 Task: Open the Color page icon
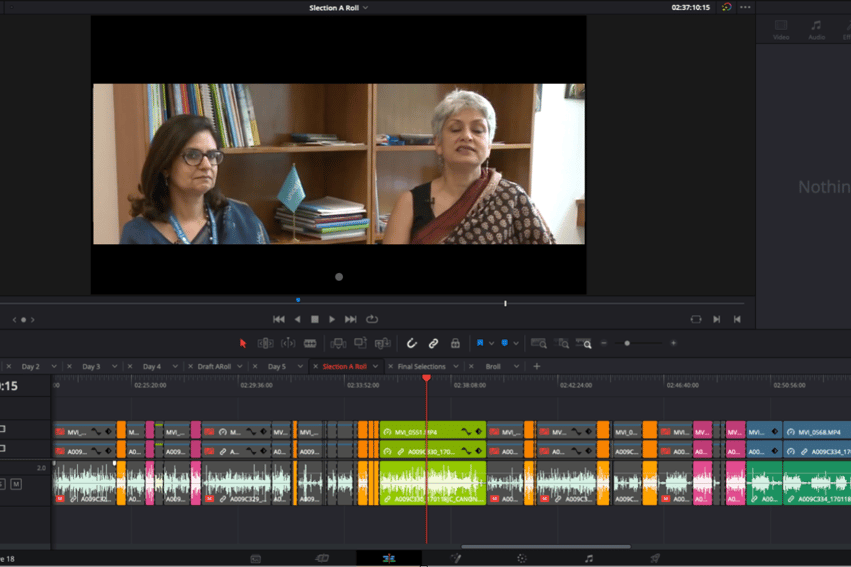coord(522,558)
